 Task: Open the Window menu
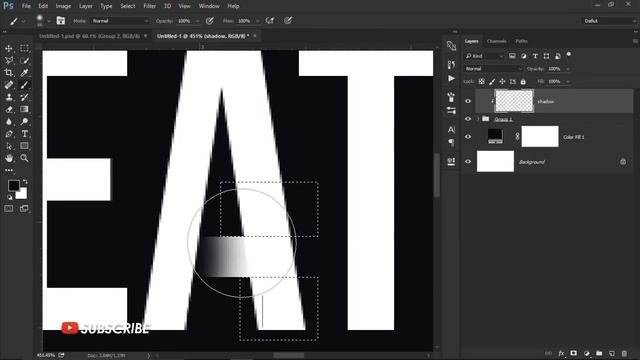coord(209,6)
